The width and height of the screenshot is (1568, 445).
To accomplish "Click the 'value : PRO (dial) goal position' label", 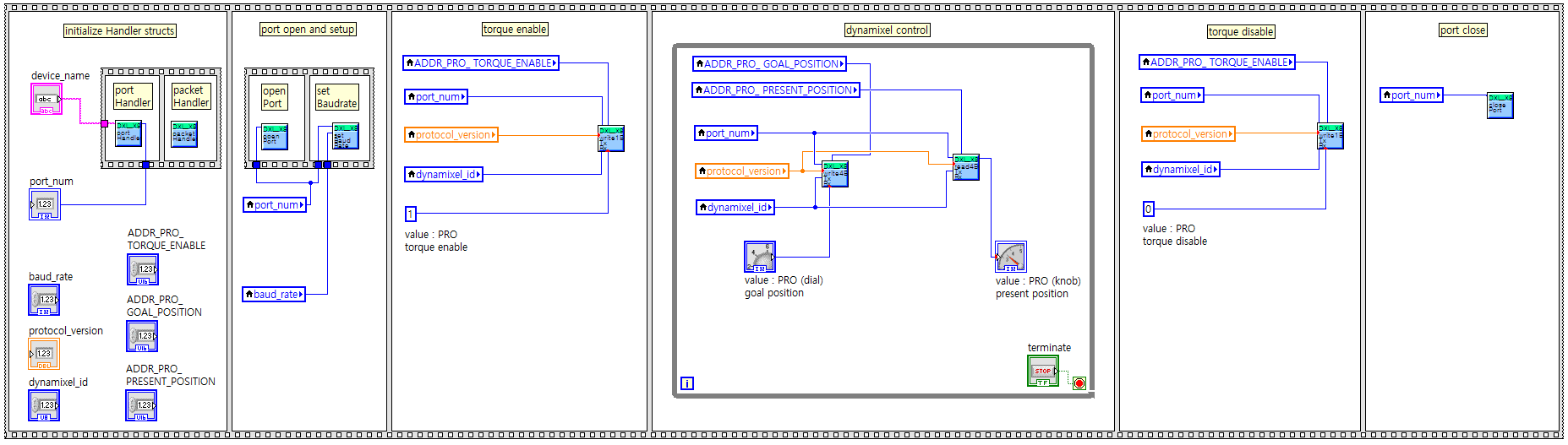I will click(784, 286).
